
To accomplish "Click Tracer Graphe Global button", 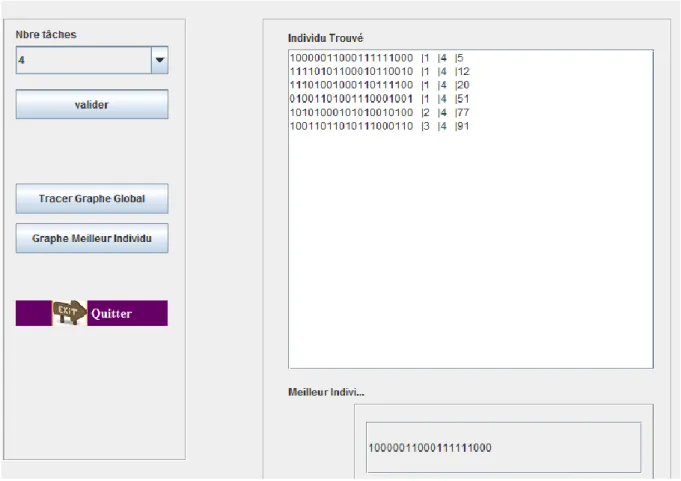I will (x=92, y=198).
